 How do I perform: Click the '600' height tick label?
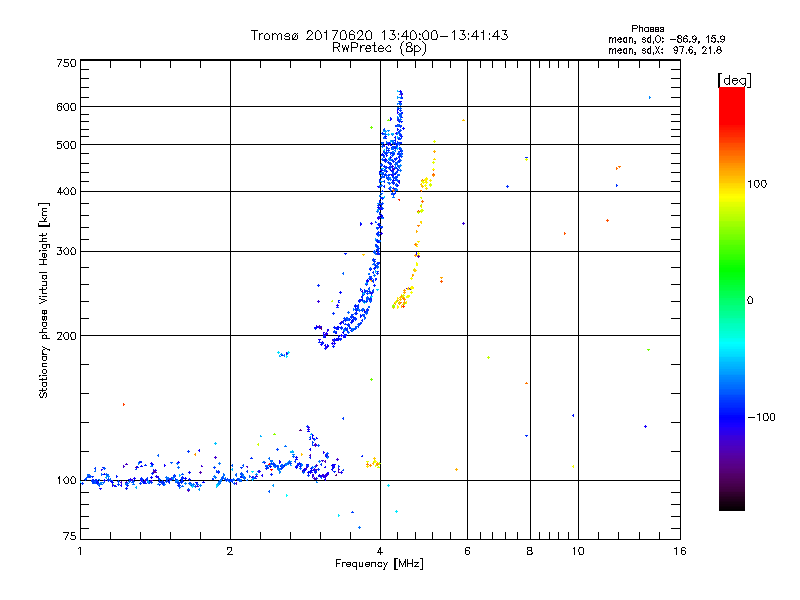point(66,107)
